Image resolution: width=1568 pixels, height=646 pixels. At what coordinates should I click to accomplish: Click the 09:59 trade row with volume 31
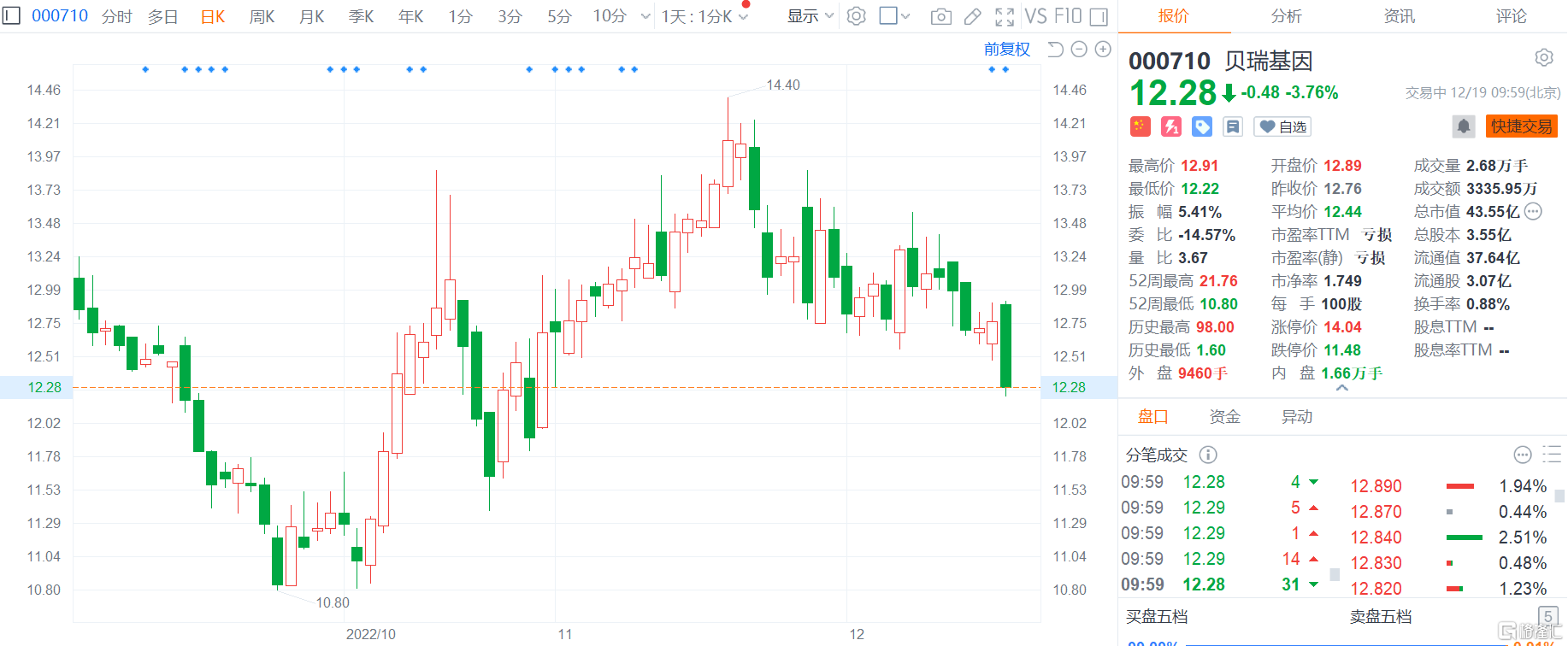click(x=1222, y=584)
